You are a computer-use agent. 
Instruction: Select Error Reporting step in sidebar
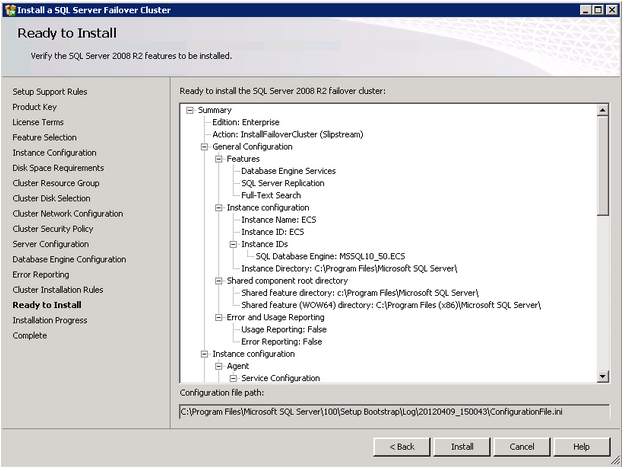pyautogui.click(x=41, y=274)
